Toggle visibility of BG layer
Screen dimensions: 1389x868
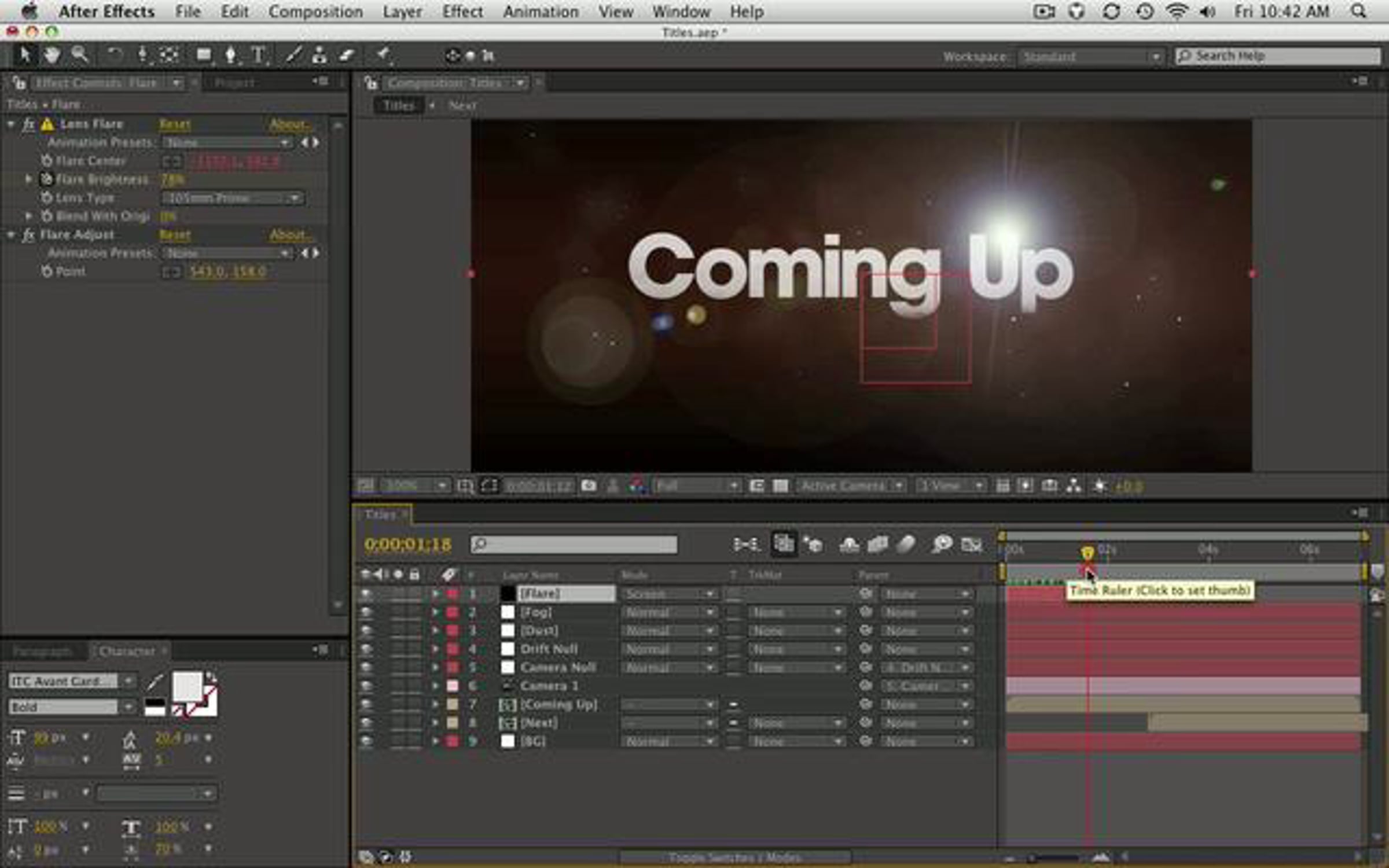click(366, 741)
